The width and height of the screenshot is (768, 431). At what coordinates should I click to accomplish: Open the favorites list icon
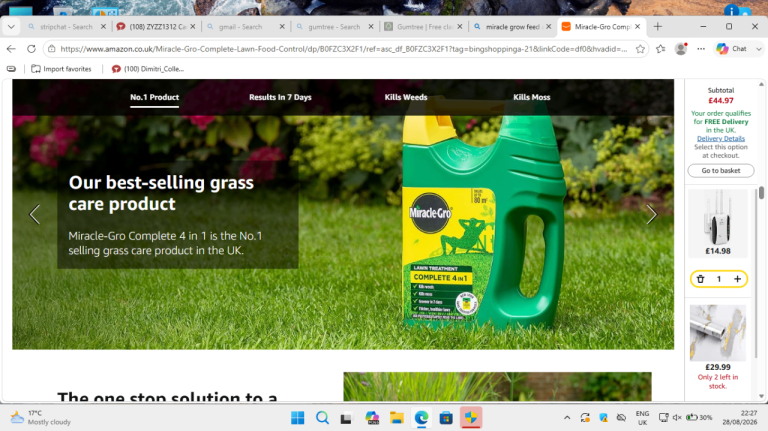[x=661, y=49]
